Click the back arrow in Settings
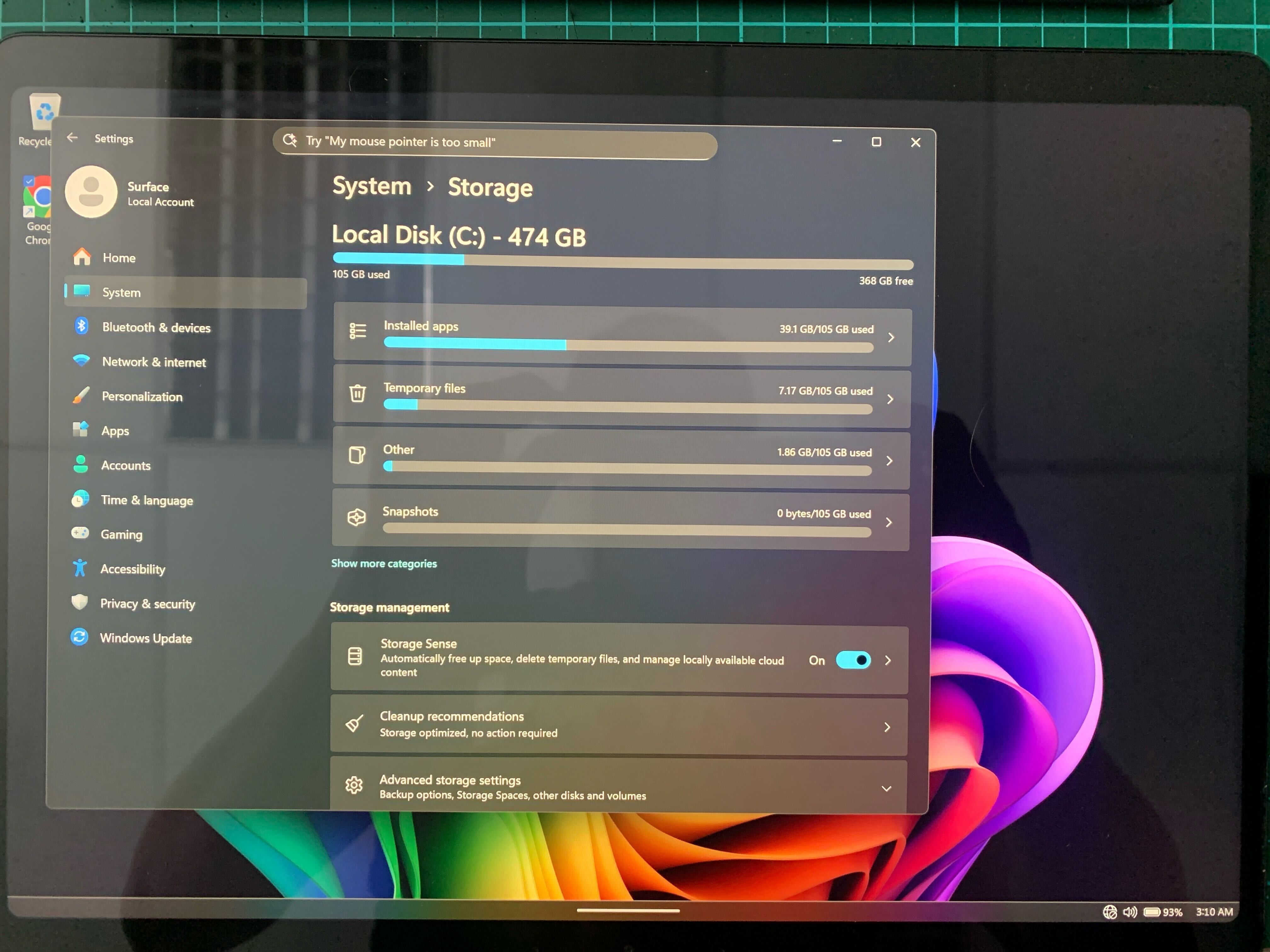This screenshot has width=1270, height=952. coord(72,138)
